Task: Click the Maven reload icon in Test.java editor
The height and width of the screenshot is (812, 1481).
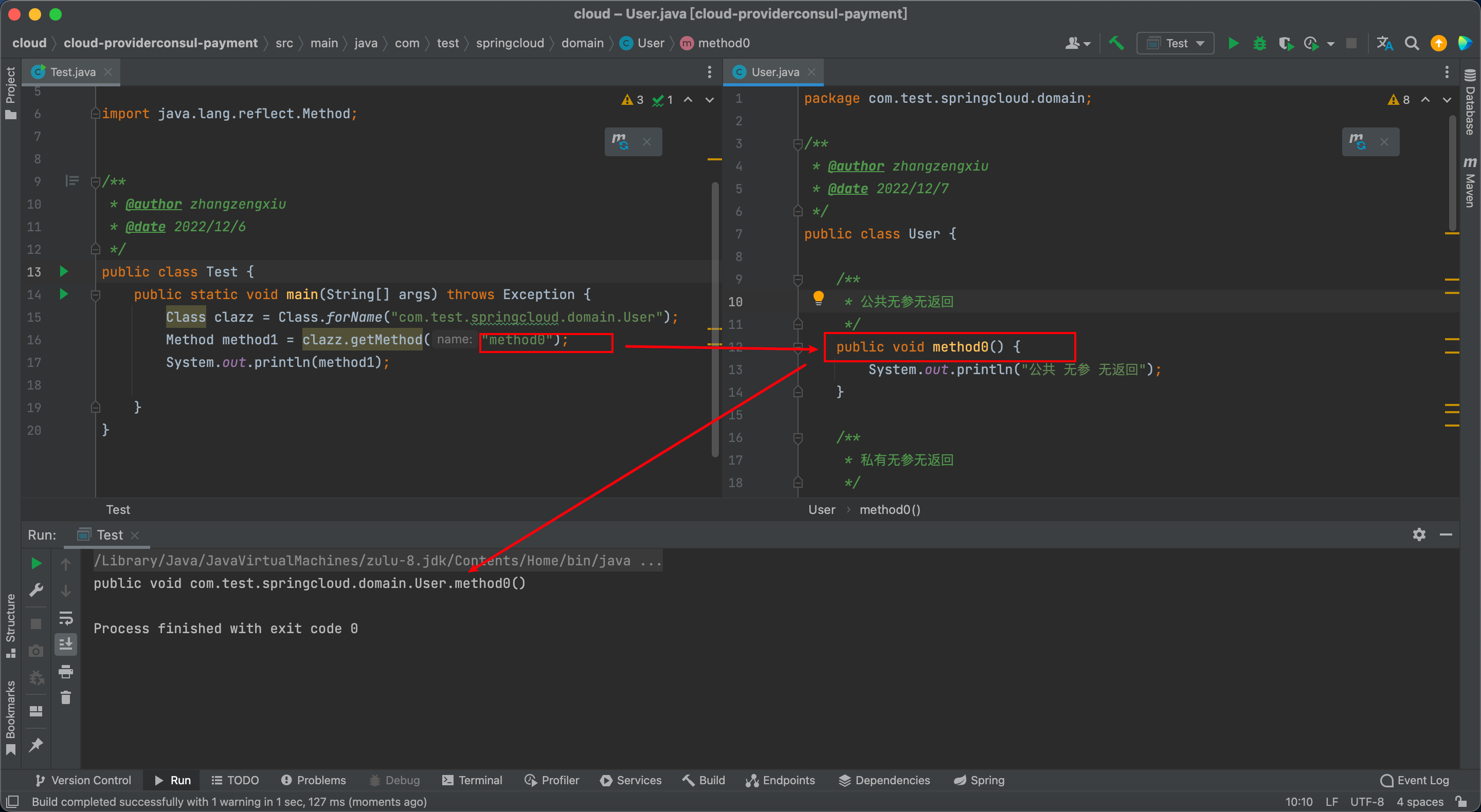Action: click(x=620, y=141)
